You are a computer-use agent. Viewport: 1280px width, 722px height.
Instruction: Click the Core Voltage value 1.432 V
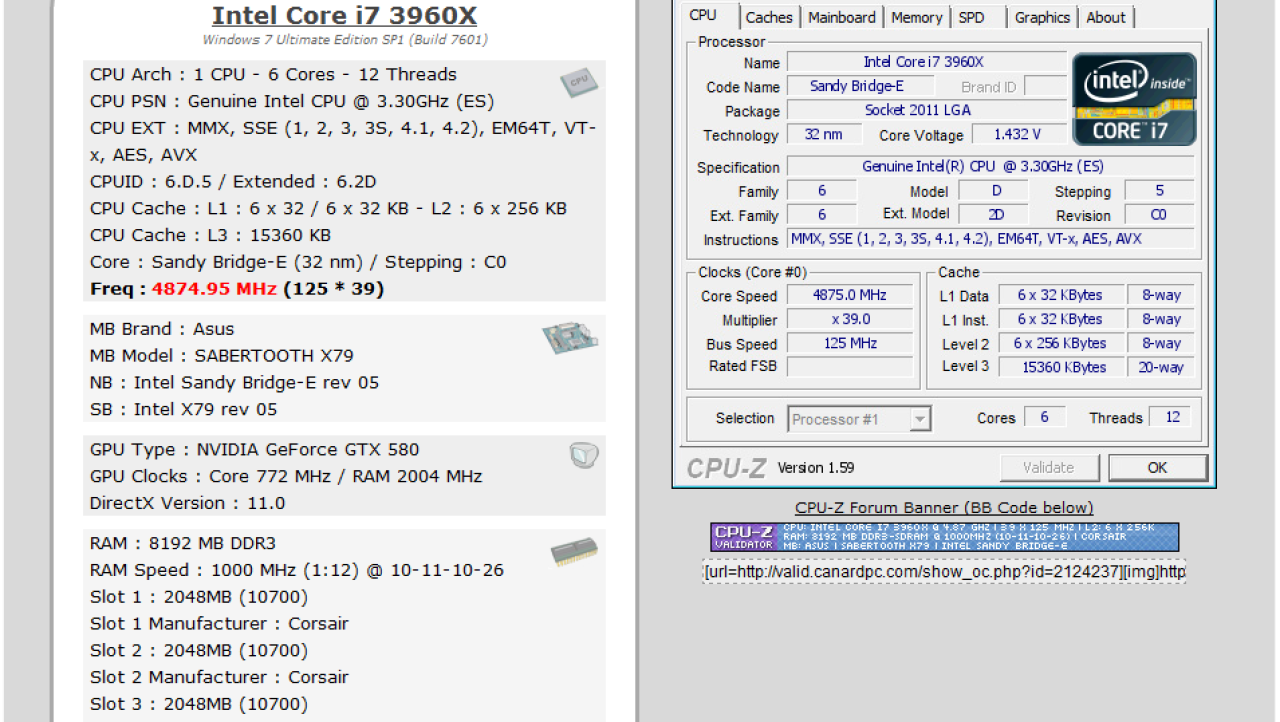pyautogui.click(x=1017, y=134)
